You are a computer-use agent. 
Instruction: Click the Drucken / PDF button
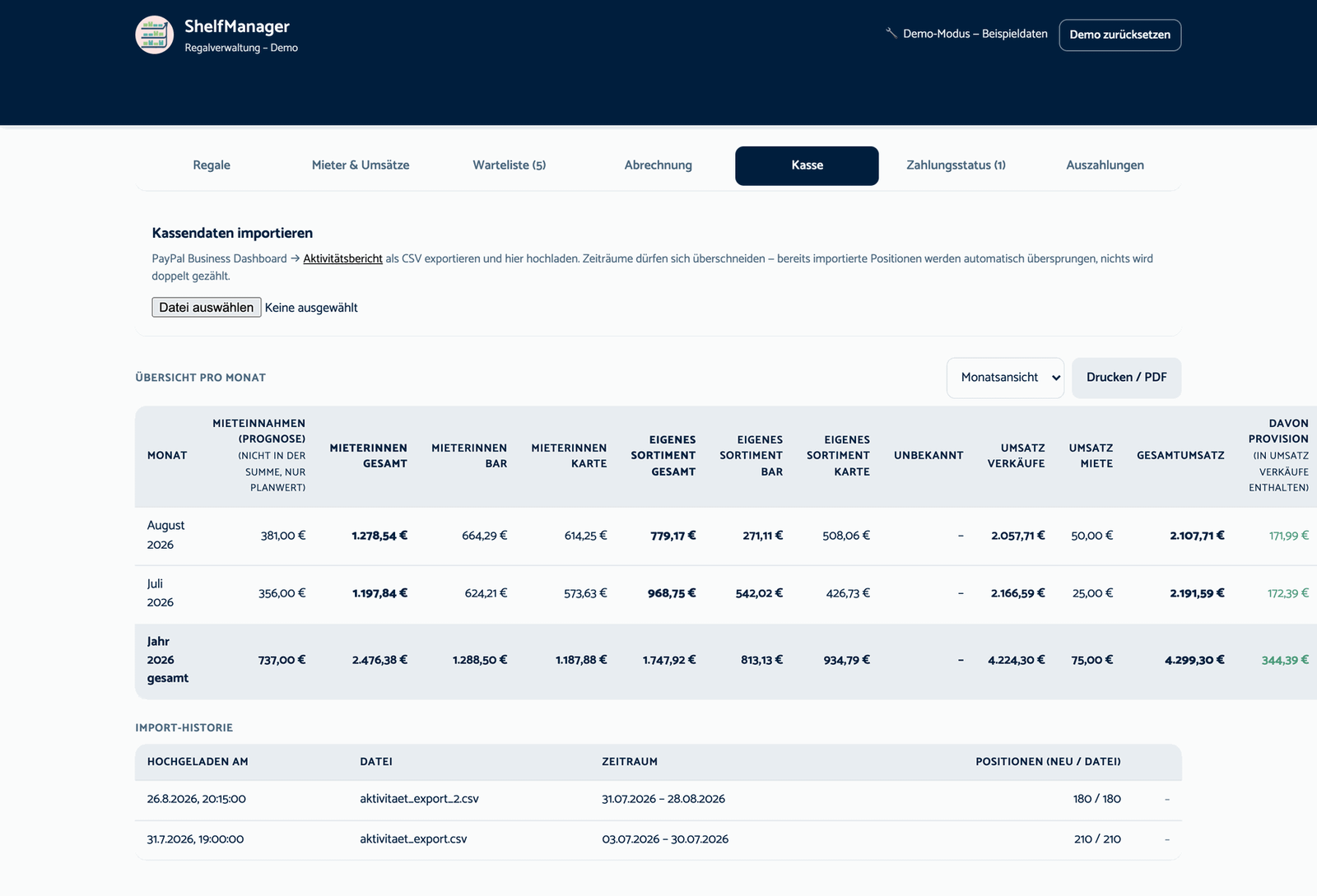(x=1126, y=378)
